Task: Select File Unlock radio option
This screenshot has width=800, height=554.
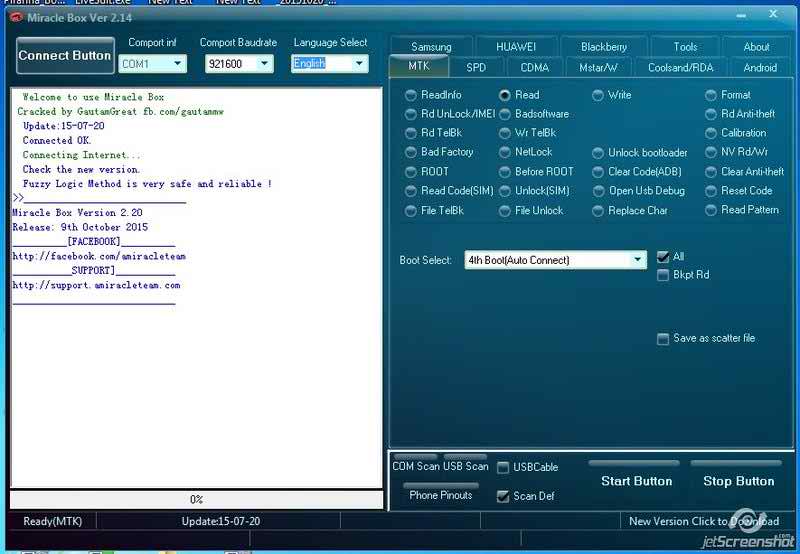Action: (531, 210)
